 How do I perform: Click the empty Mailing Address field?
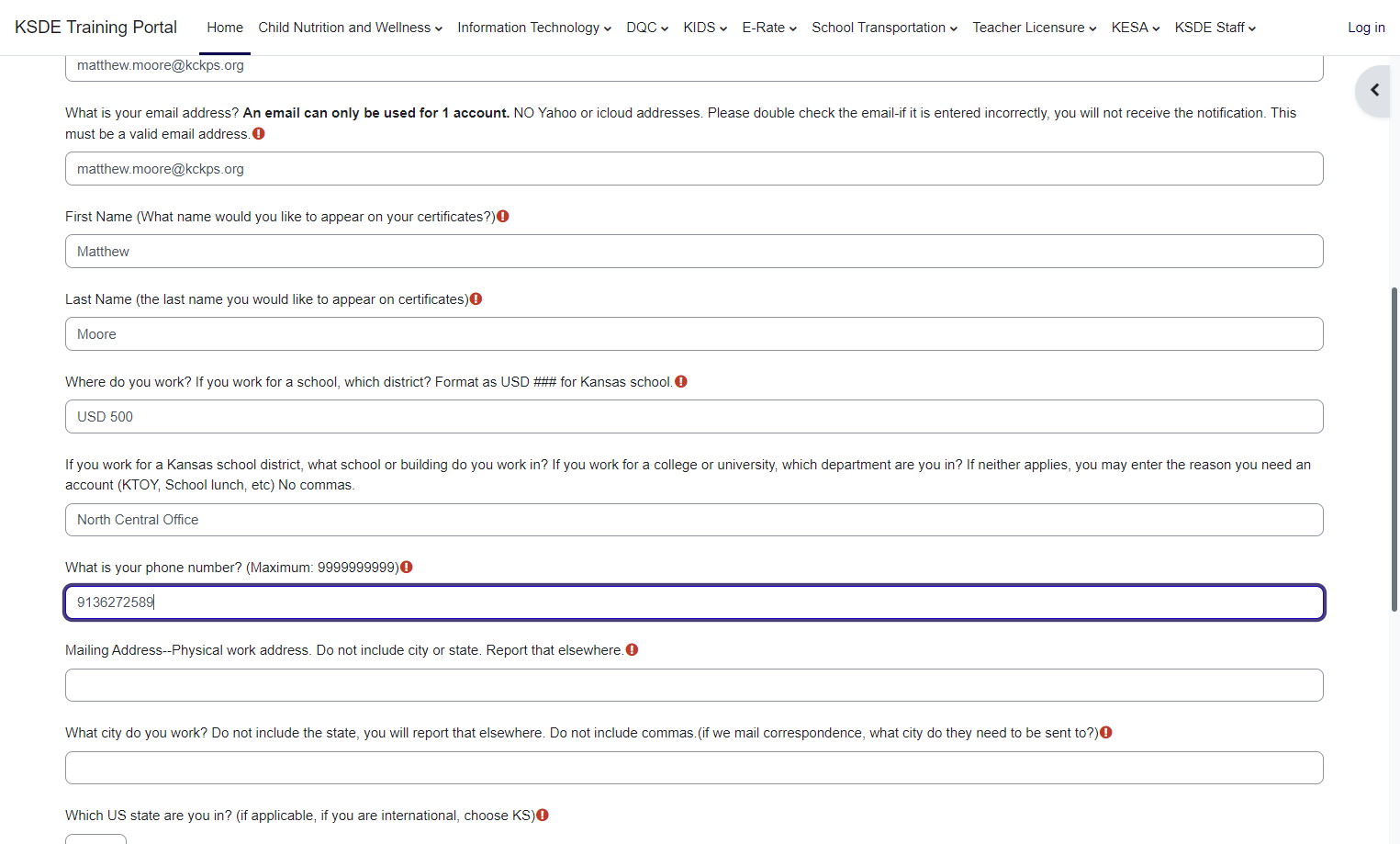(694, 685)
